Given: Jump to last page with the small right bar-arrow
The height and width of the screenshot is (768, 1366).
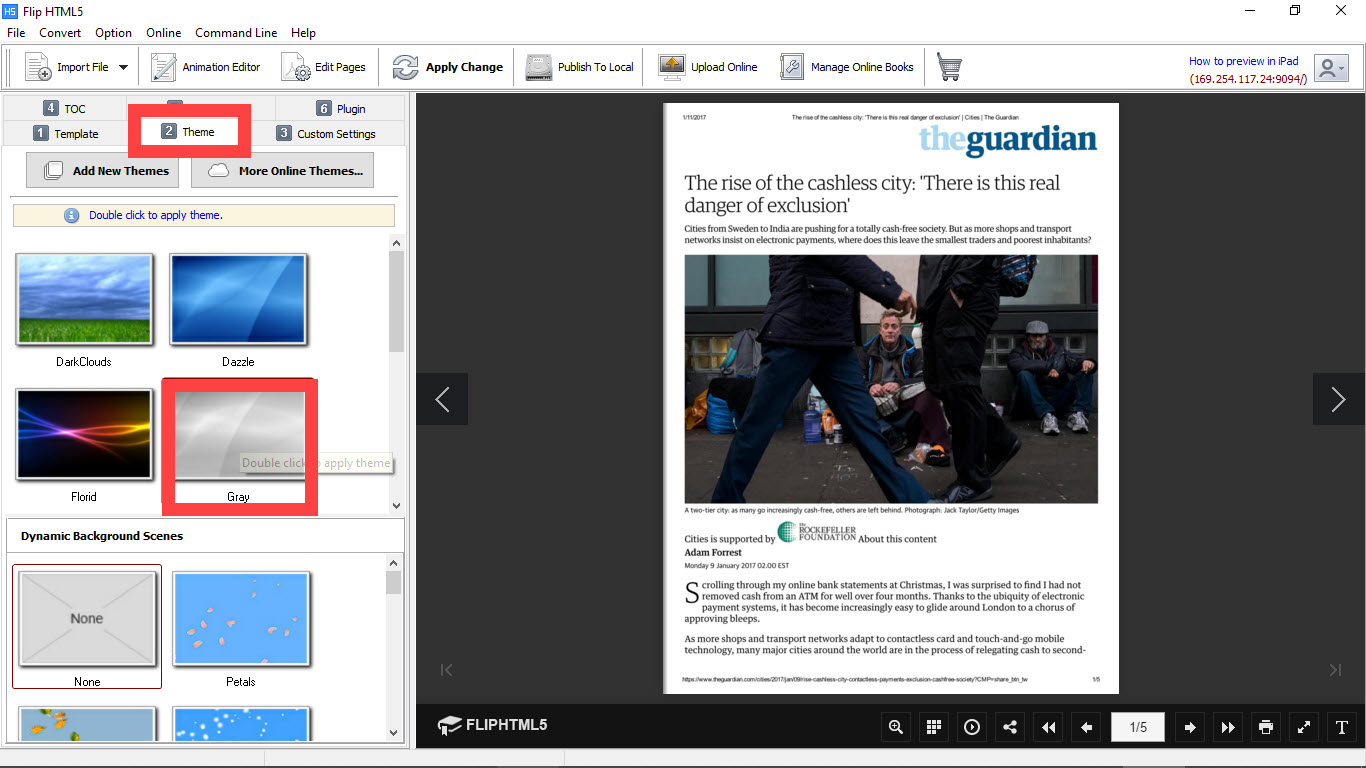Looking at the screenshot, I should [1335, 669].
